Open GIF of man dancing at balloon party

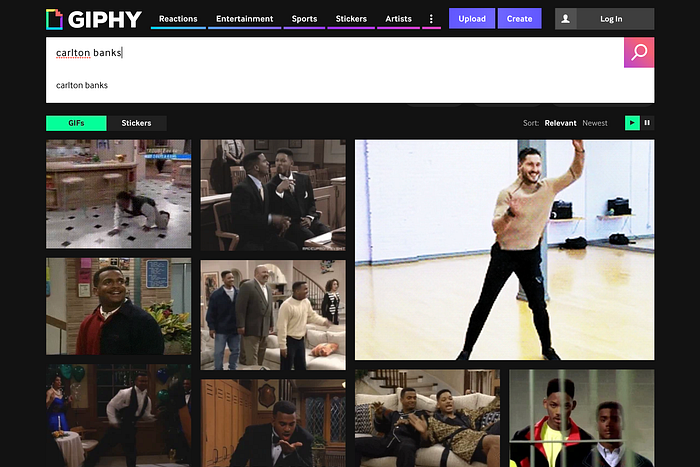coord(119,416)
